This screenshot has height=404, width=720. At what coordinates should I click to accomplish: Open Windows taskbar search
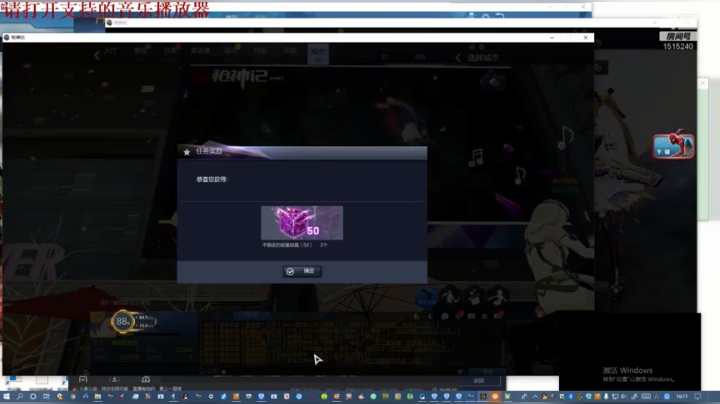coord(20,396)
